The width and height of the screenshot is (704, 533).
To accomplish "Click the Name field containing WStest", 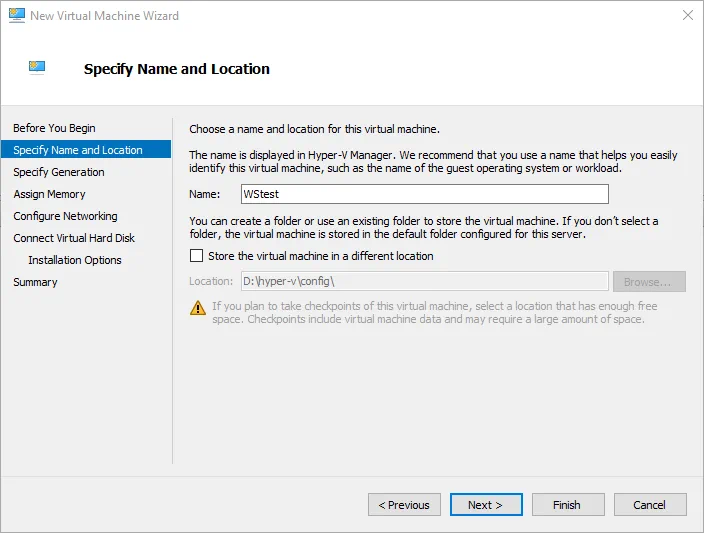I will click(425, 194).
